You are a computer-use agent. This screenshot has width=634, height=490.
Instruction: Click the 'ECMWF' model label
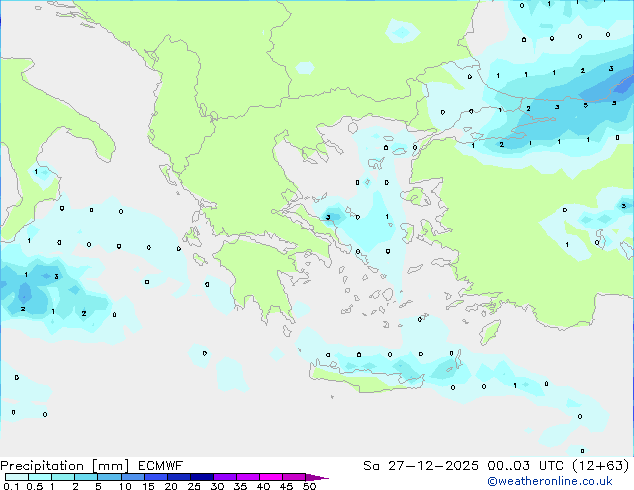coord(161,466)
